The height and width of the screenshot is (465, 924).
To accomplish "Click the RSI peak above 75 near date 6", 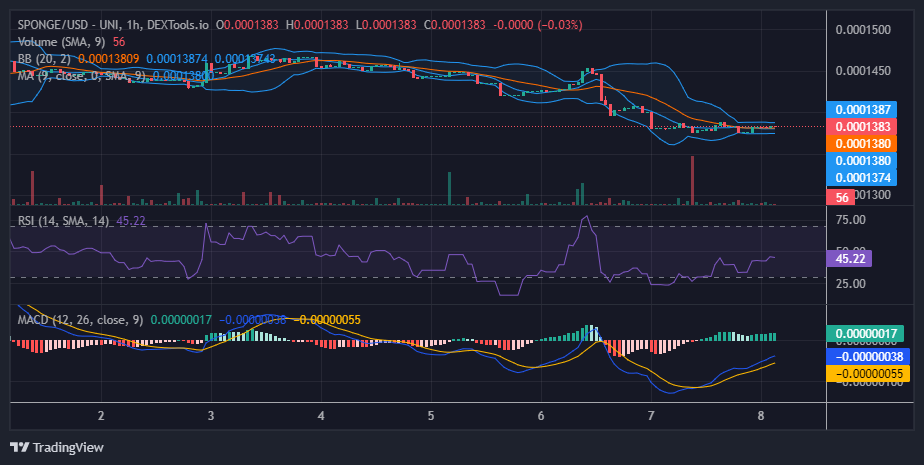I will [x=586, y=217].
